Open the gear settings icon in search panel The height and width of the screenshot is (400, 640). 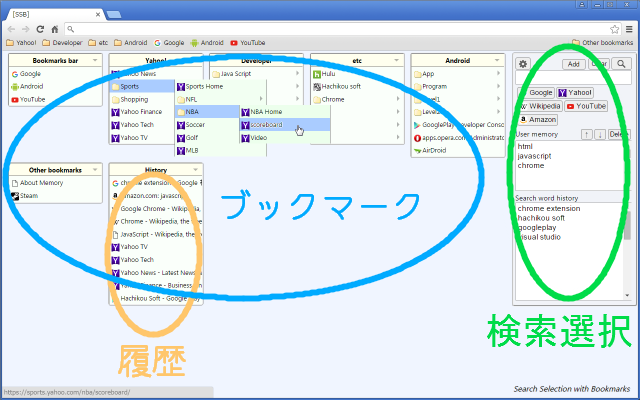coord(523,64)
